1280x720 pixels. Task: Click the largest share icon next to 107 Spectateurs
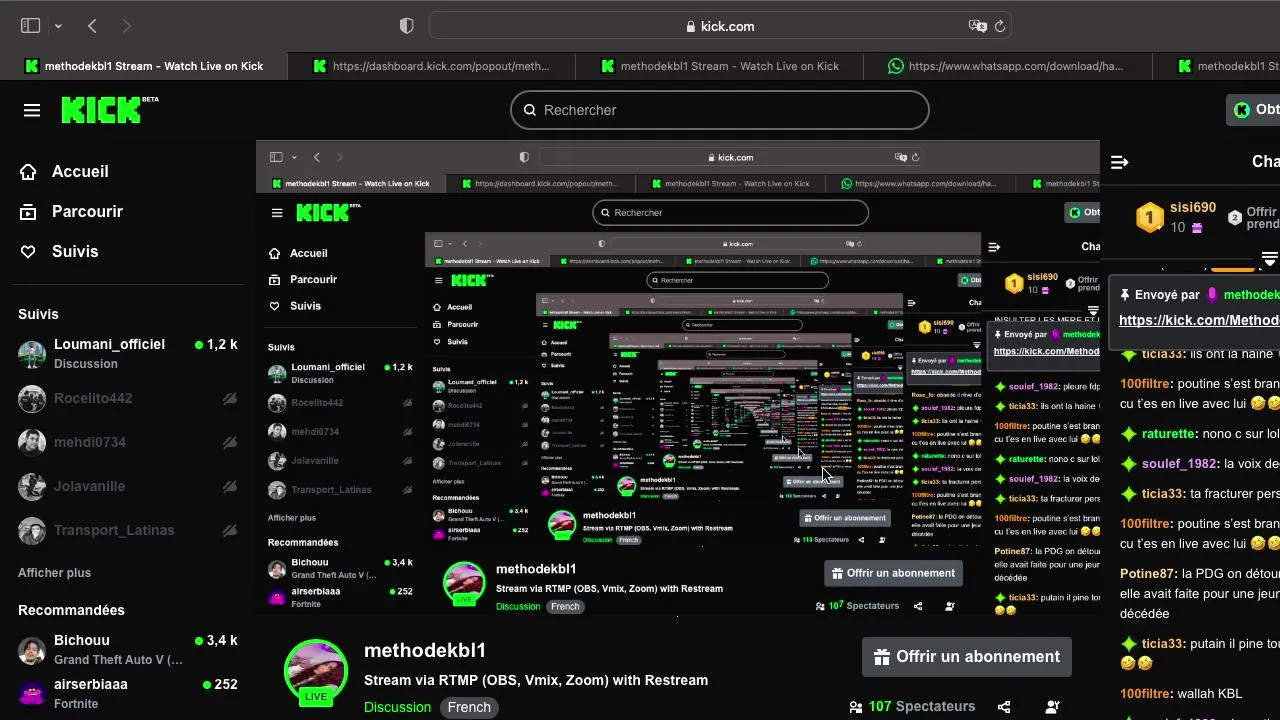[x=1004, y=707]
